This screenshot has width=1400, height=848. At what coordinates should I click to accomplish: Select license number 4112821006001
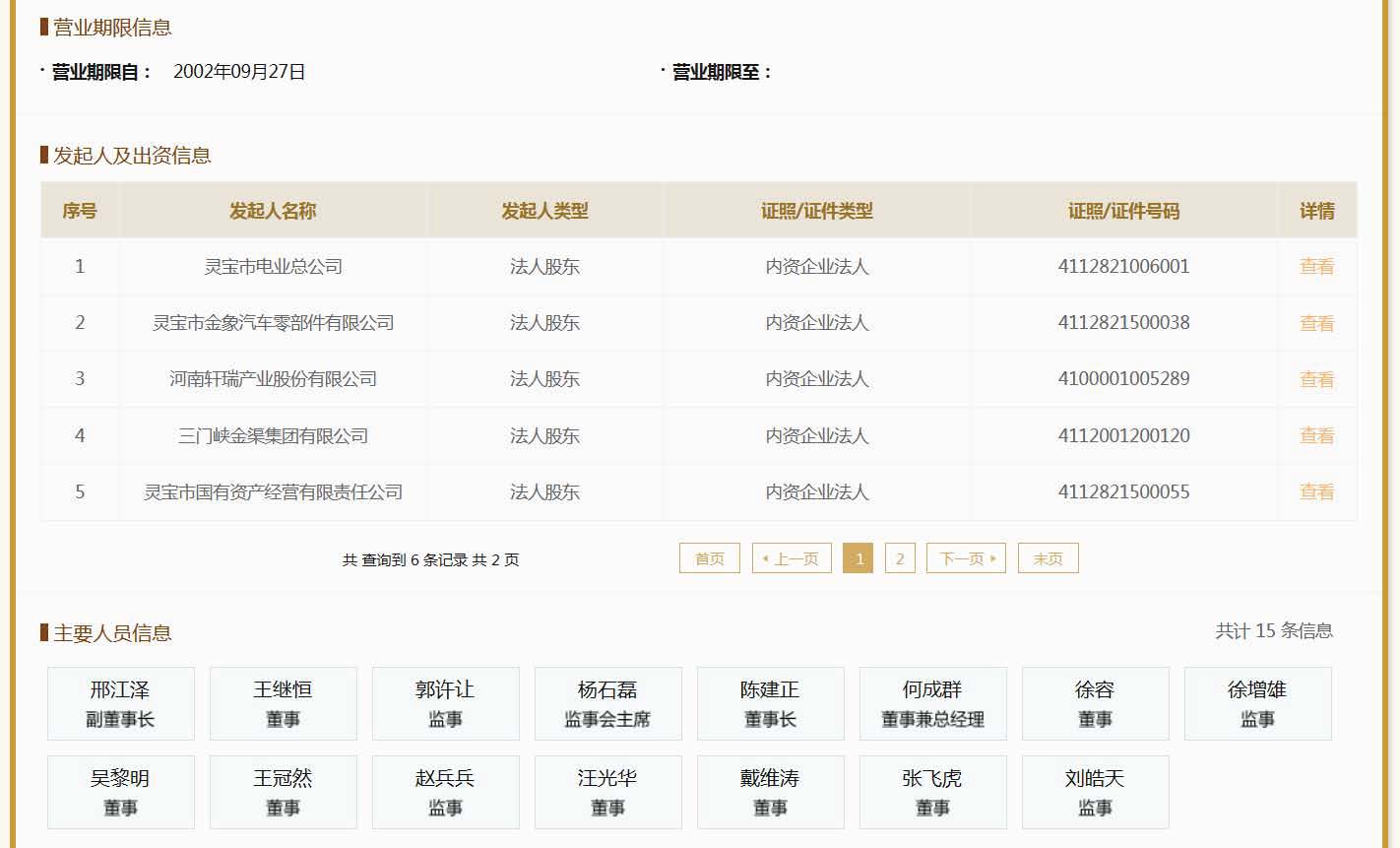click(1123, 266)
